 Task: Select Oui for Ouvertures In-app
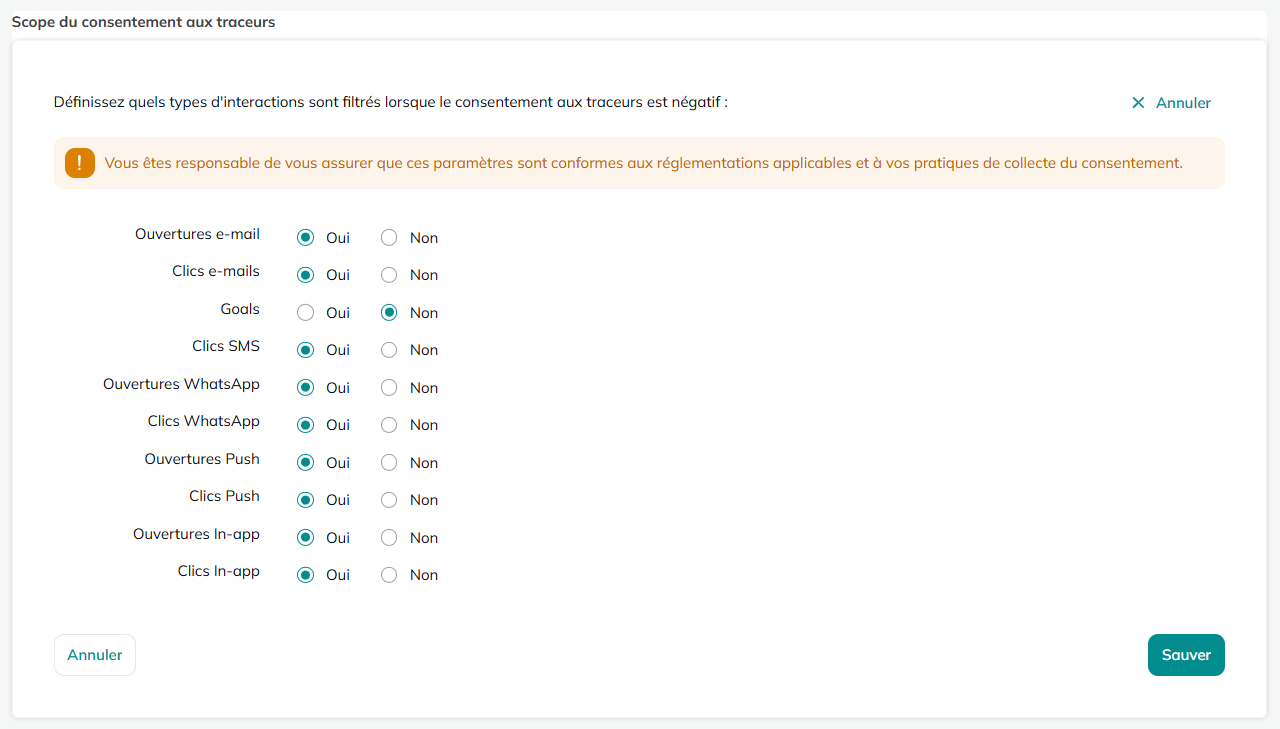point(306,538)
